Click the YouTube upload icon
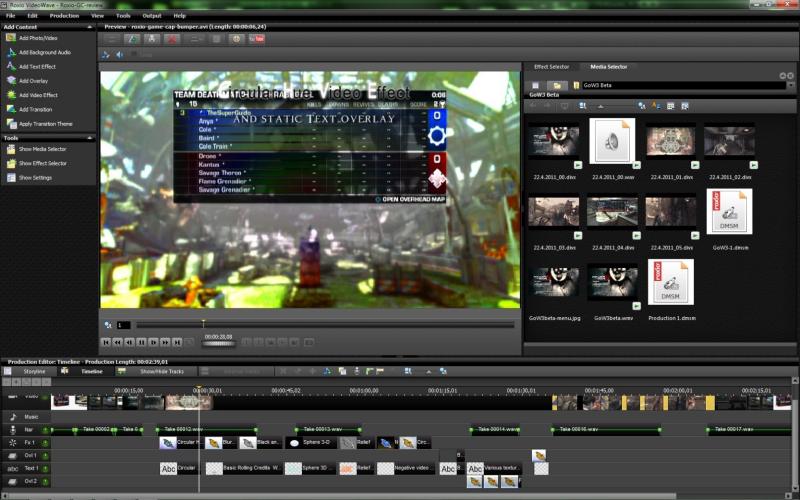The width and height of the screenshot is (800, 500). point(257,39)
